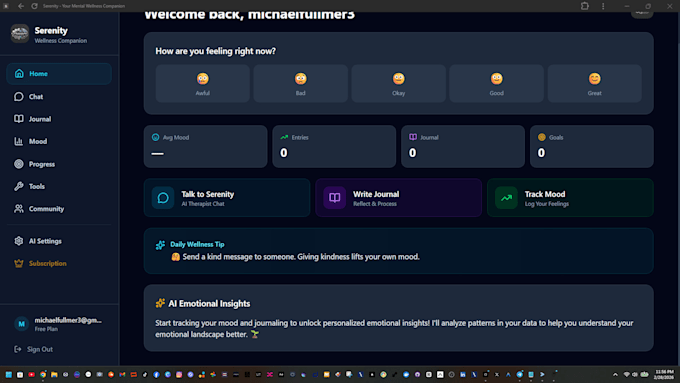The image size is (680, 383).
Task: Click the Write Journal book icon
Action: point(335,198)
